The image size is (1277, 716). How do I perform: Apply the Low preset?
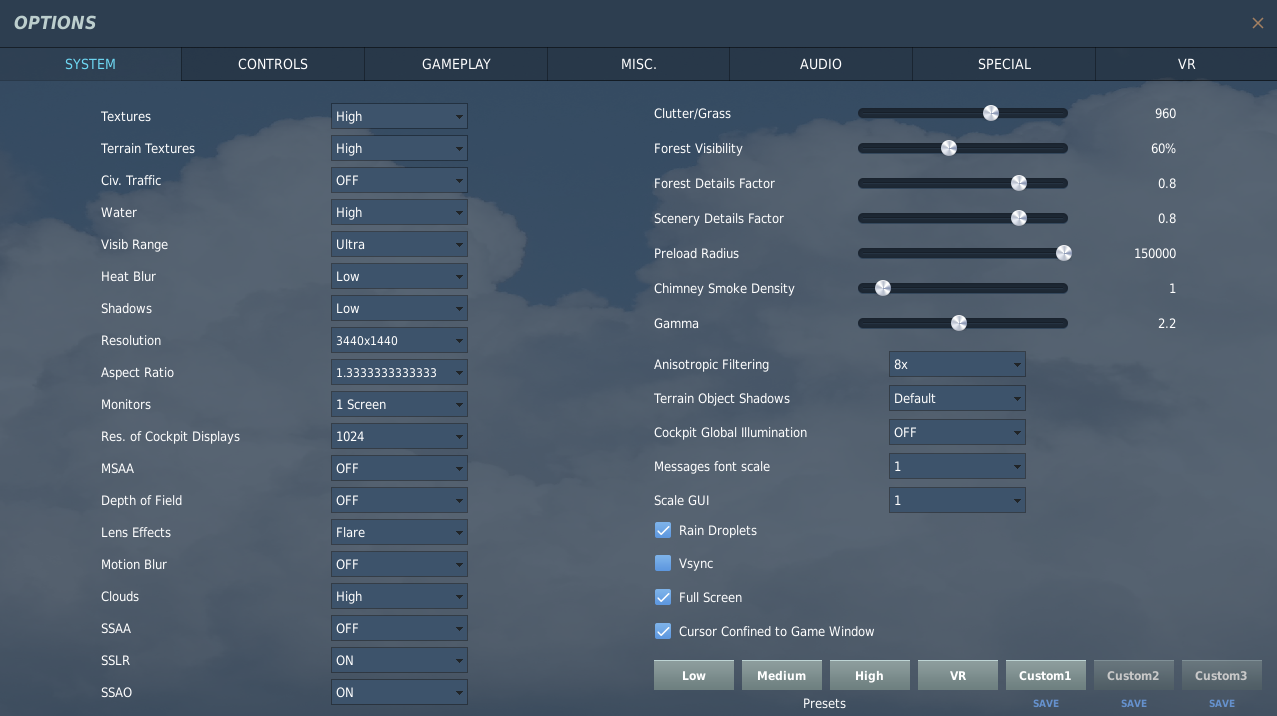click(x=694, y=675)
